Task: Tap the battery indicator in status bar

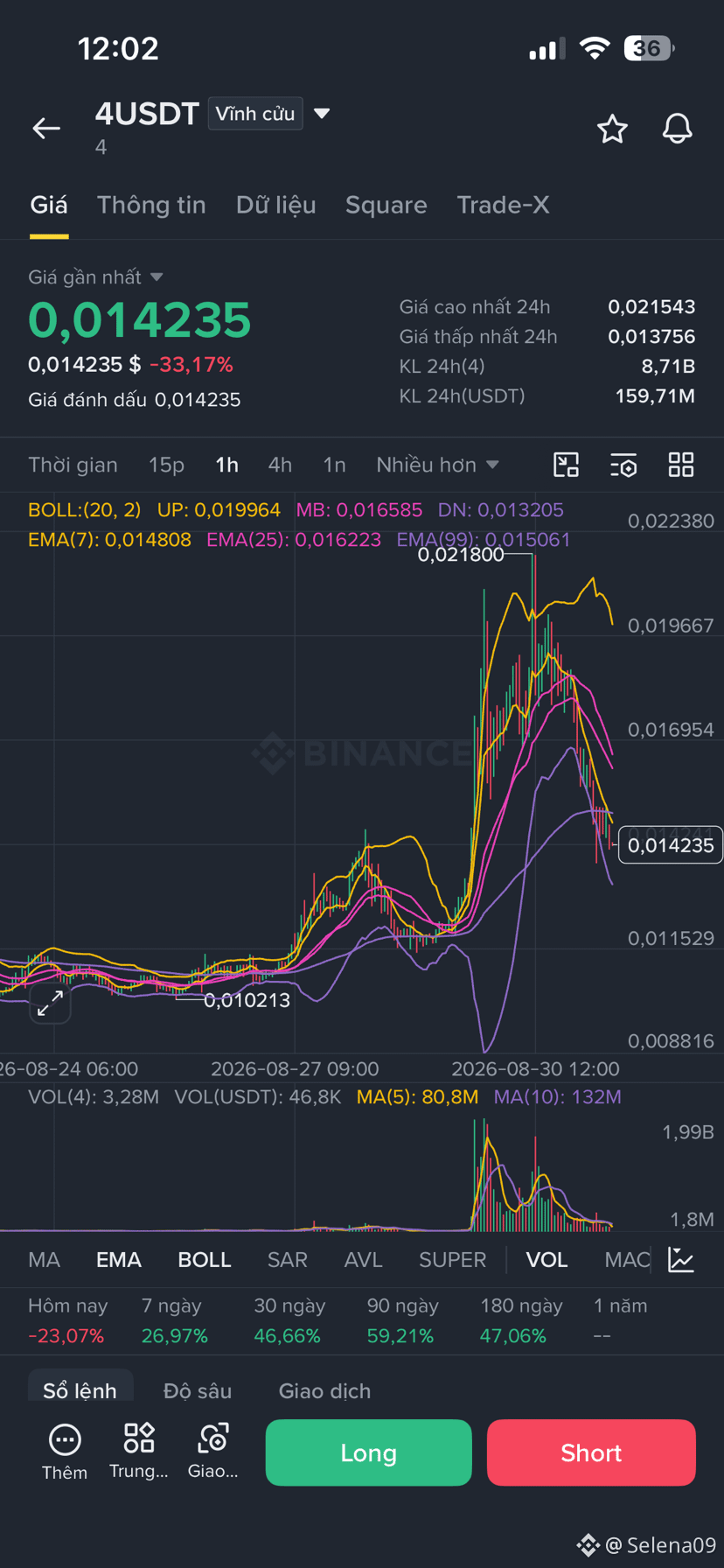Action: coord(649,48)
